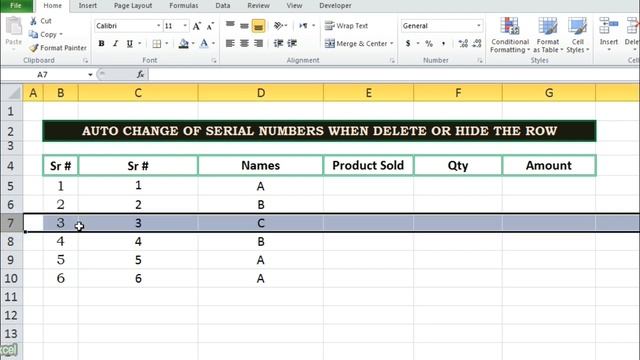The height and width of the screenshot is (360, 640).
Task: Switch to the Developer tab
Action: [x=335, y=6]
